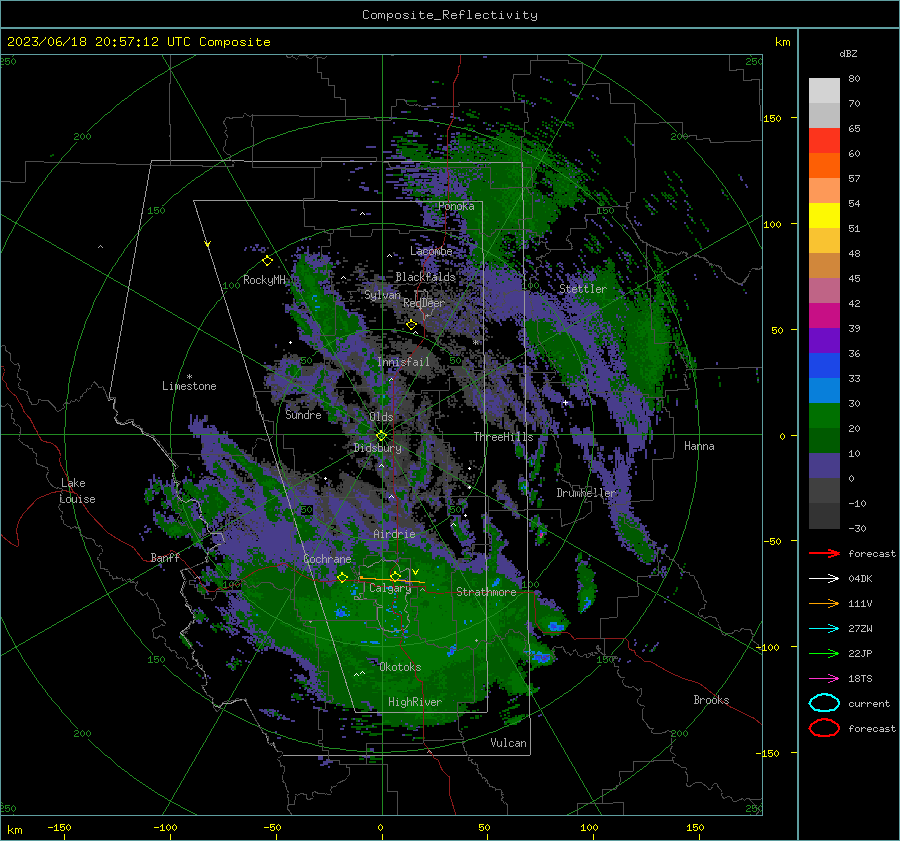
Task: Click the Innisfail city label
Action: pyautogui.click(x=403, y=362)
